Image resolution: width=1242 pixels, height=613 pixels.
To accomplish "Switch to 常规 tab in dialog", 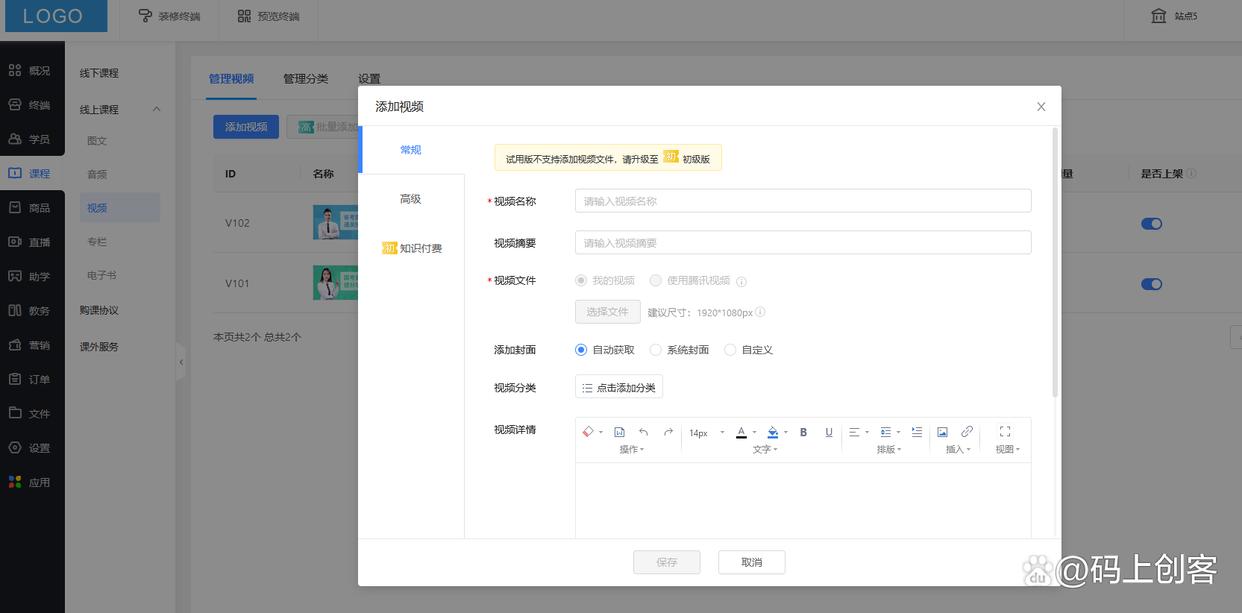I will pos(411,150).
